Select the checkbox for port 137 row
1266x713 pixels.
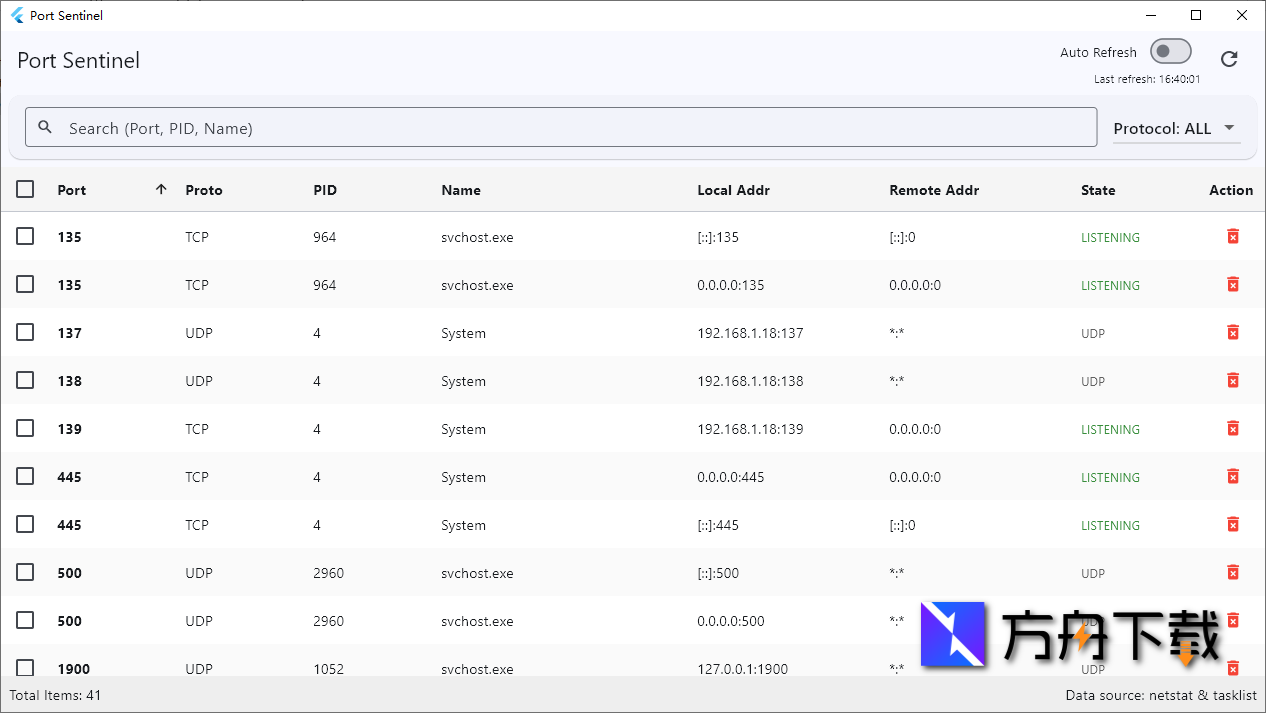[25, 332]
